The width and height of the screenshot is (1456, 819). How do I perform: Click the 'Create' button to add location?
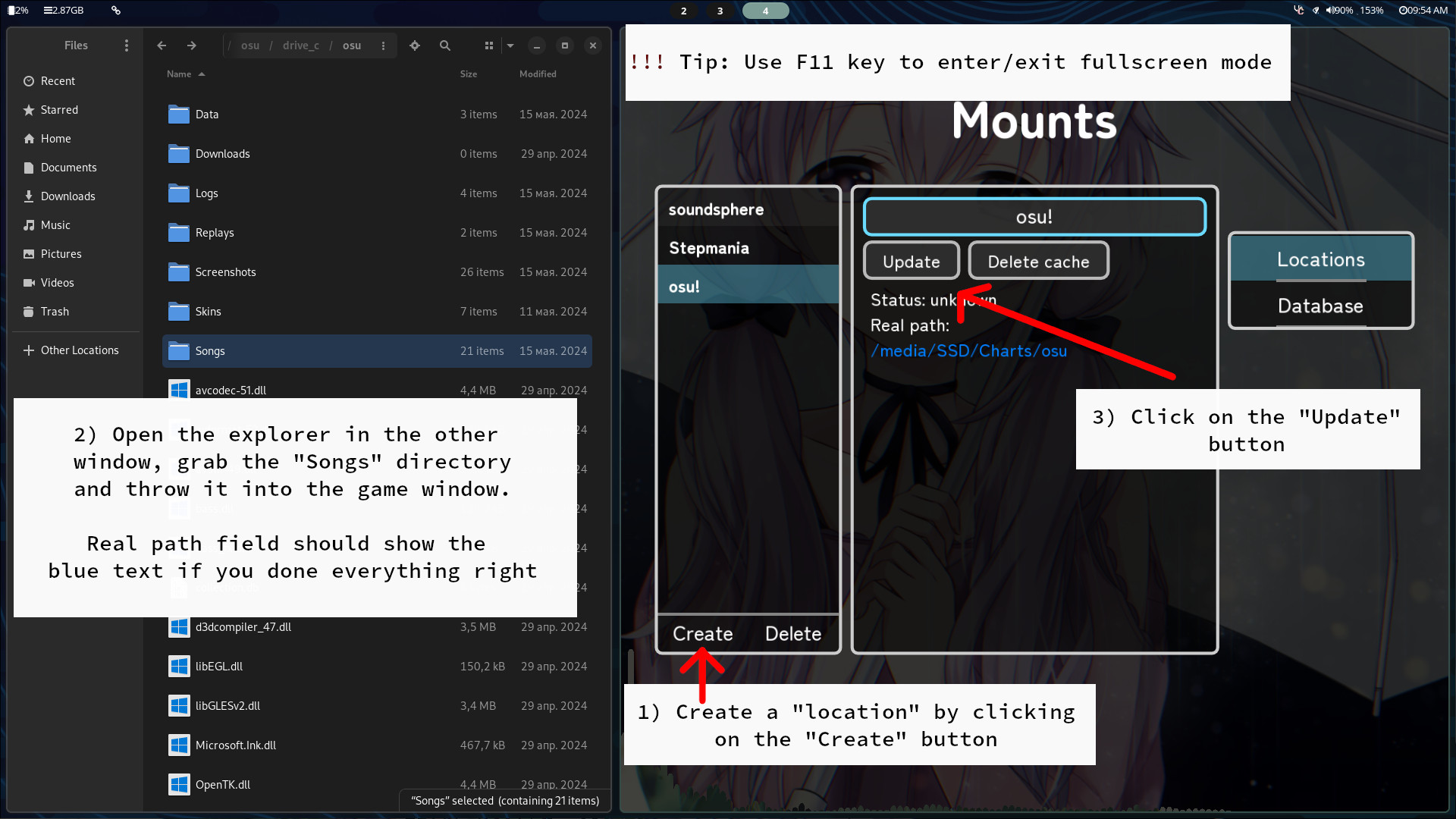click(x=703, y=633)
